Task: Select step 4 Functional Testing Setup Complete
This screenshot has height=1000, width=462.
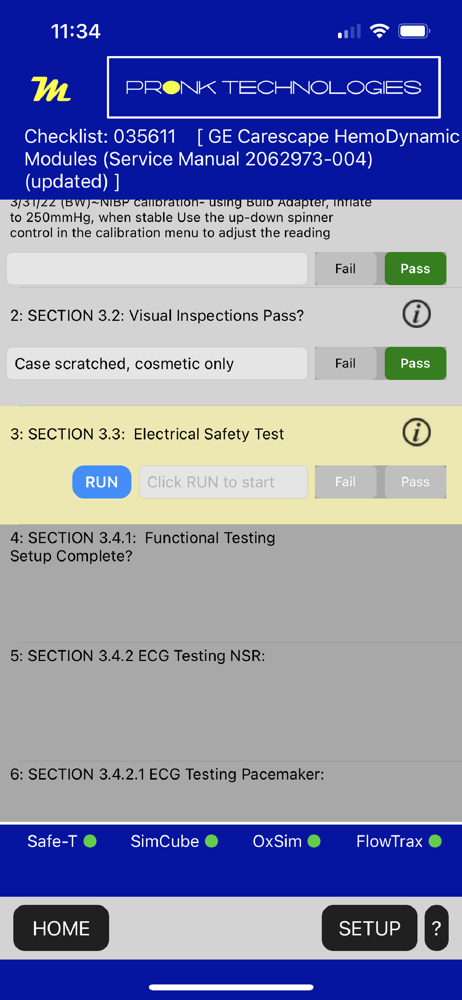Action: 231,584
